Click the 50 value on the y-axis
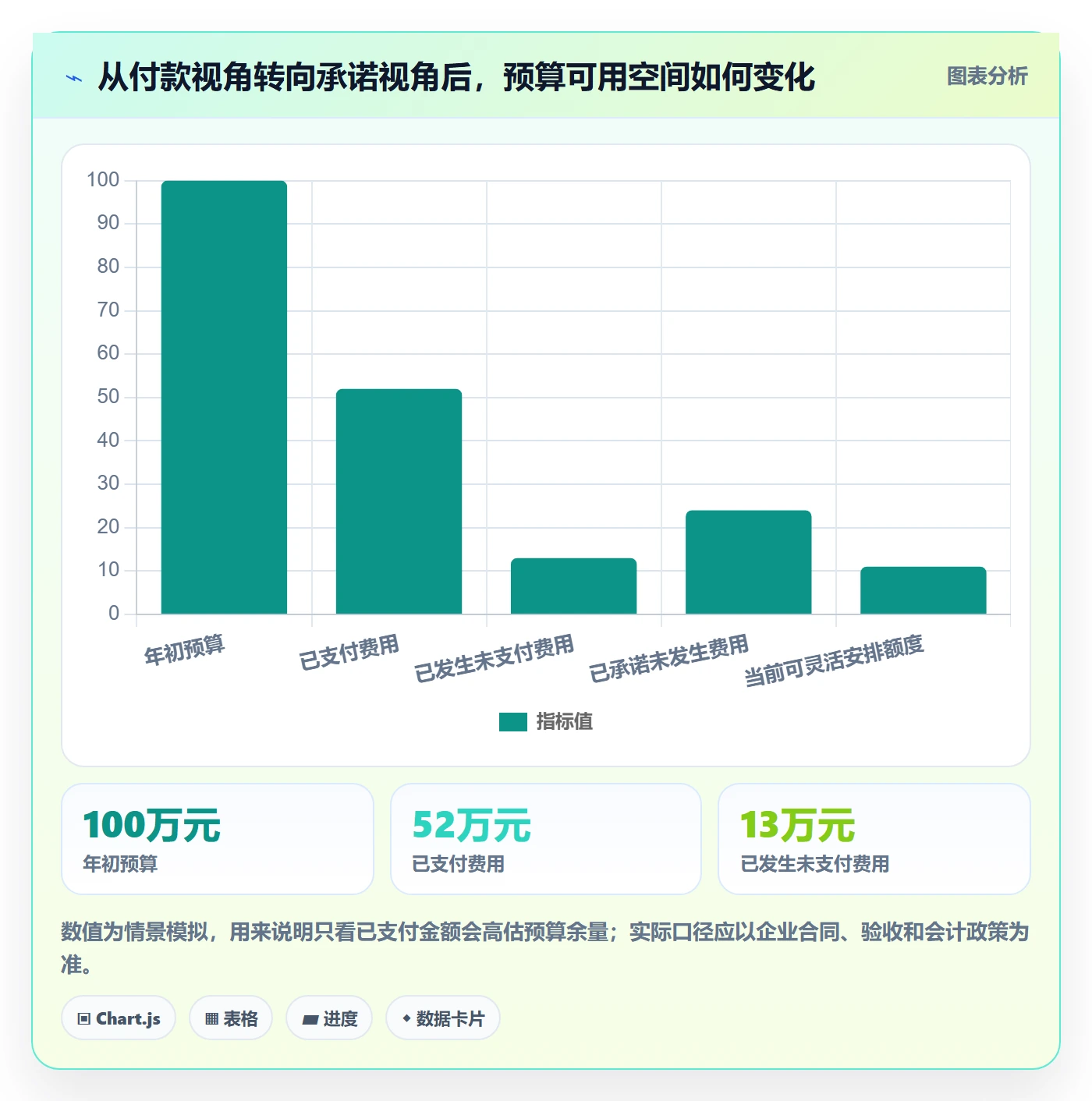 click(x=108, y=397)
